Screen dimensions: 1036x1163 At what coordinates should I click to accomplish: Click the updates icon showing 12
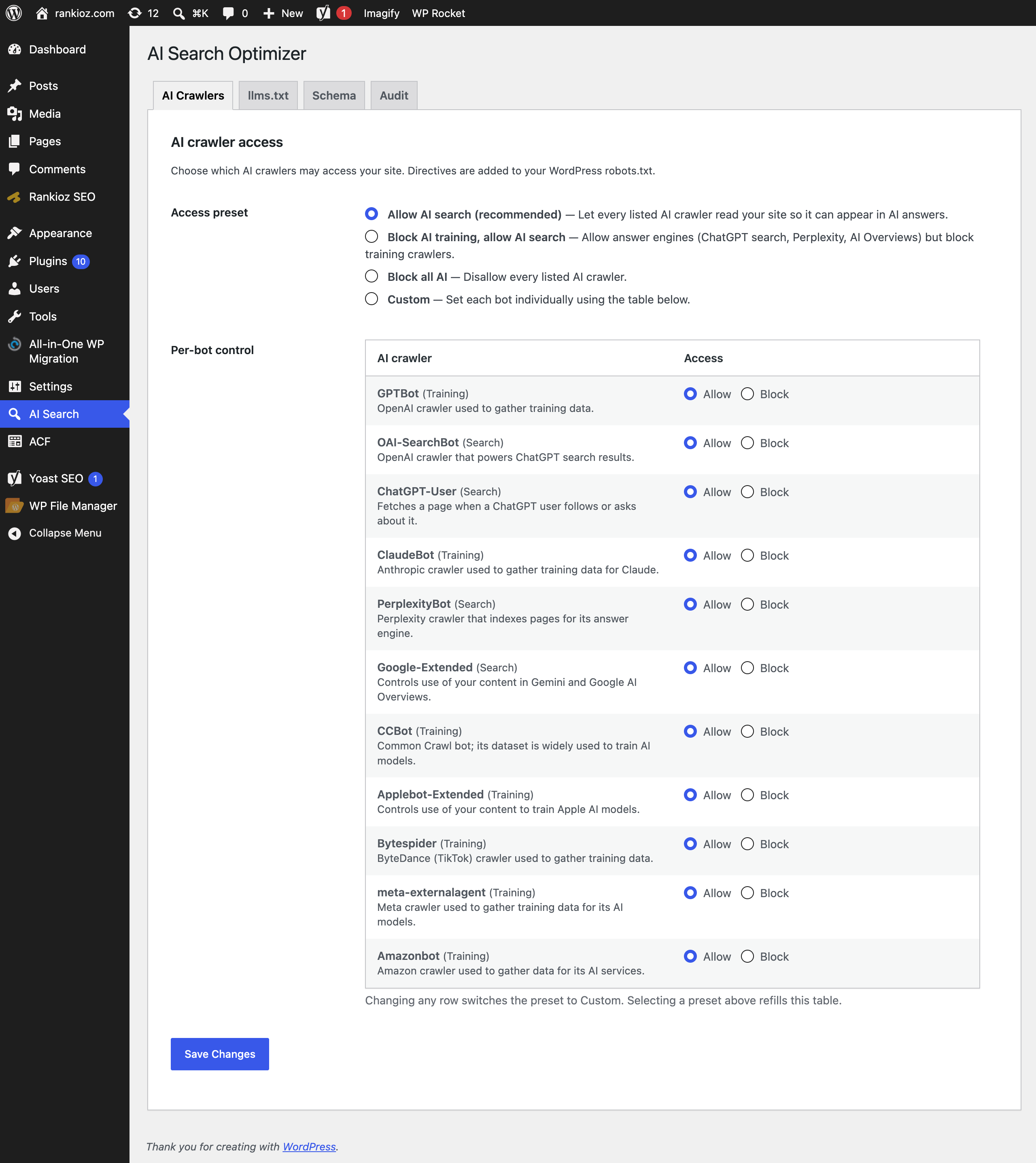pyautogui.click(x=135, y=13)
